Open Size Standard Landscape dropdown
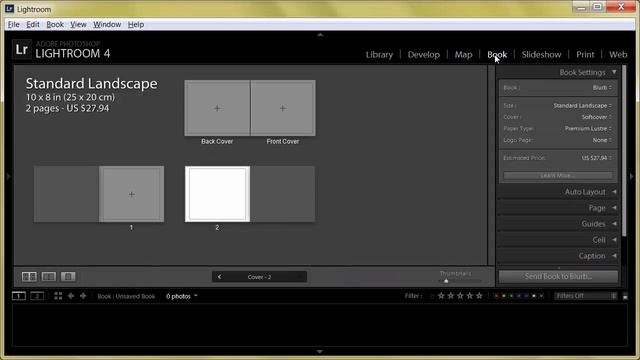The width and height of the screenshot is (640, 360). [582, 106]
